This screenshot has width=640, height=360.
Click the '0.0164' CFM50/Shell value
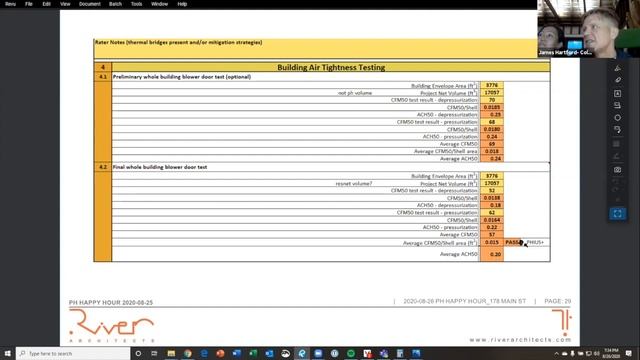[x=492, y=220]
